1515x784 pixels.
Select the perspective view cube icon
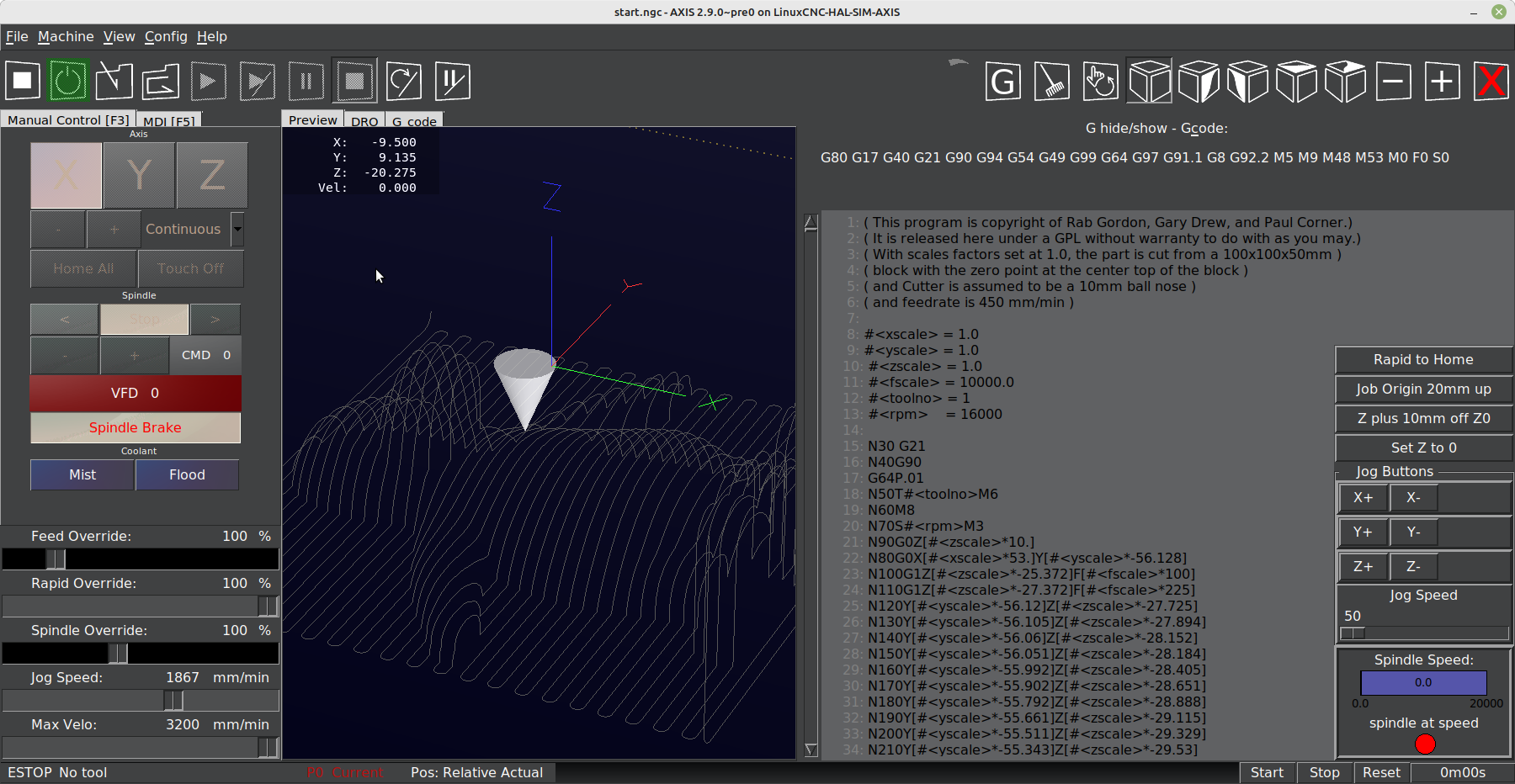coord(1150,82)
